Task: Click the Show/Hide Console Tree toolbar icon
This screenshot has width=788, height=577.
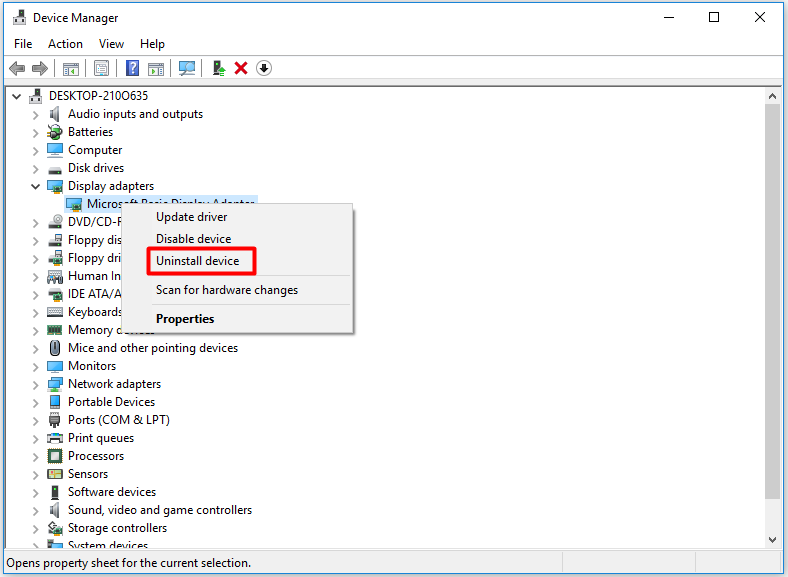Action: click(71, 68)
